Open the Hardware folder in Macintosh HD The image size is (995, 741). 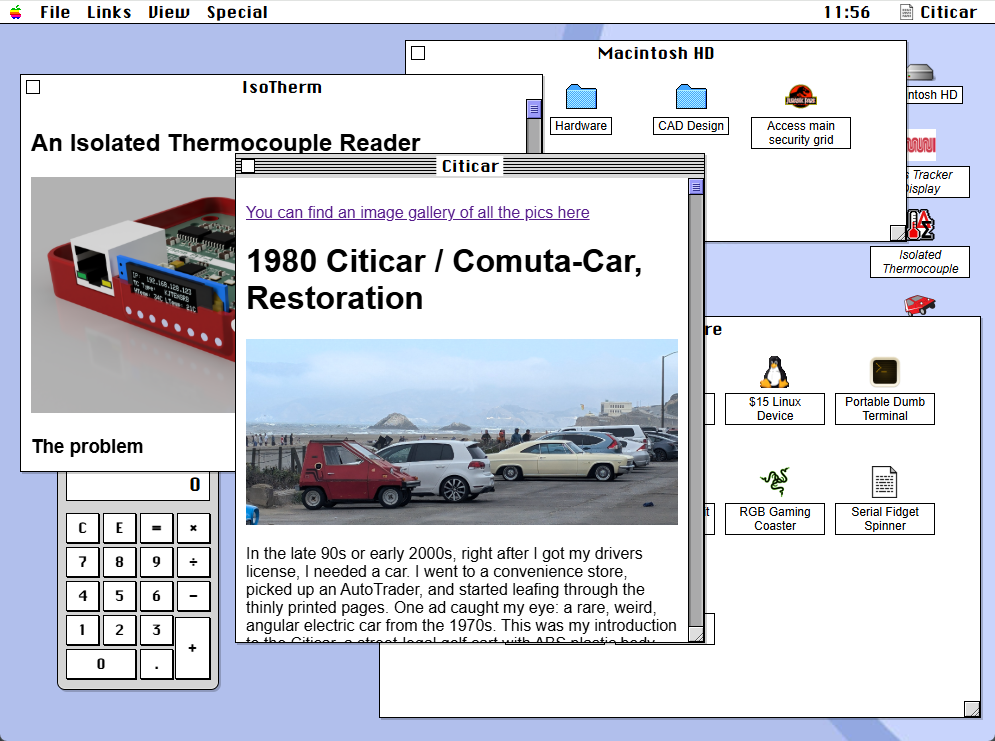click(581, 96)
